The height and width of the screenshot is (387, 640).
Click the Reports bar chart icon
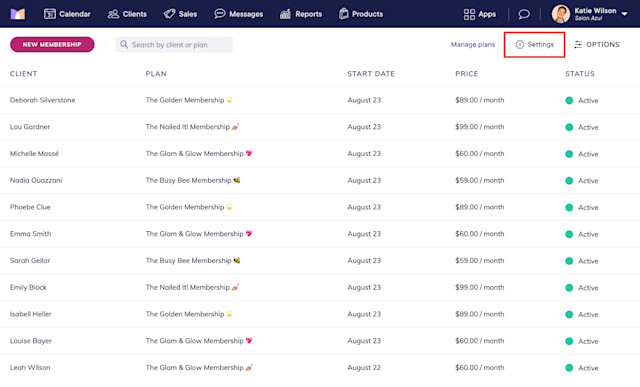click(x=285, y=14)
